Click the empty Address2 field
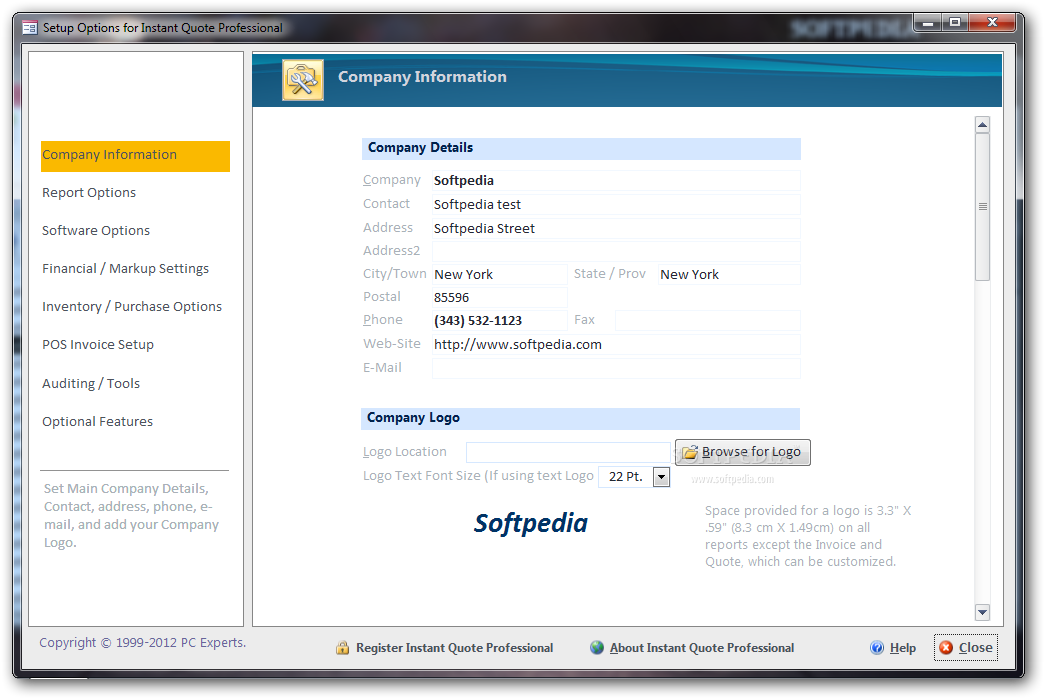Image resolution: width=1045 pixels, height=699 pixels. click(x=616, y=251)
